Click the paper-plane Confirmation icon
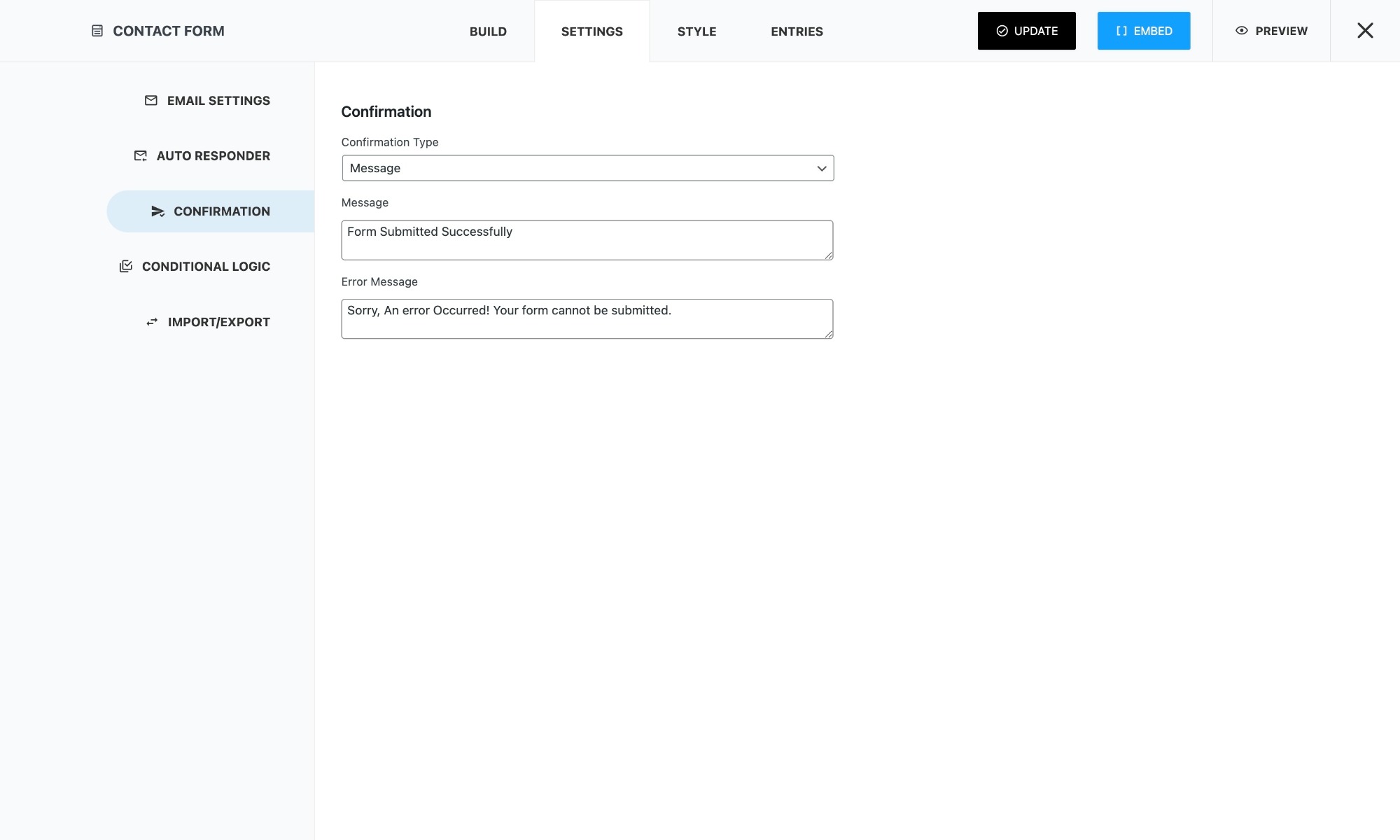Screen dimensions: 1400x840 point(158,211)
